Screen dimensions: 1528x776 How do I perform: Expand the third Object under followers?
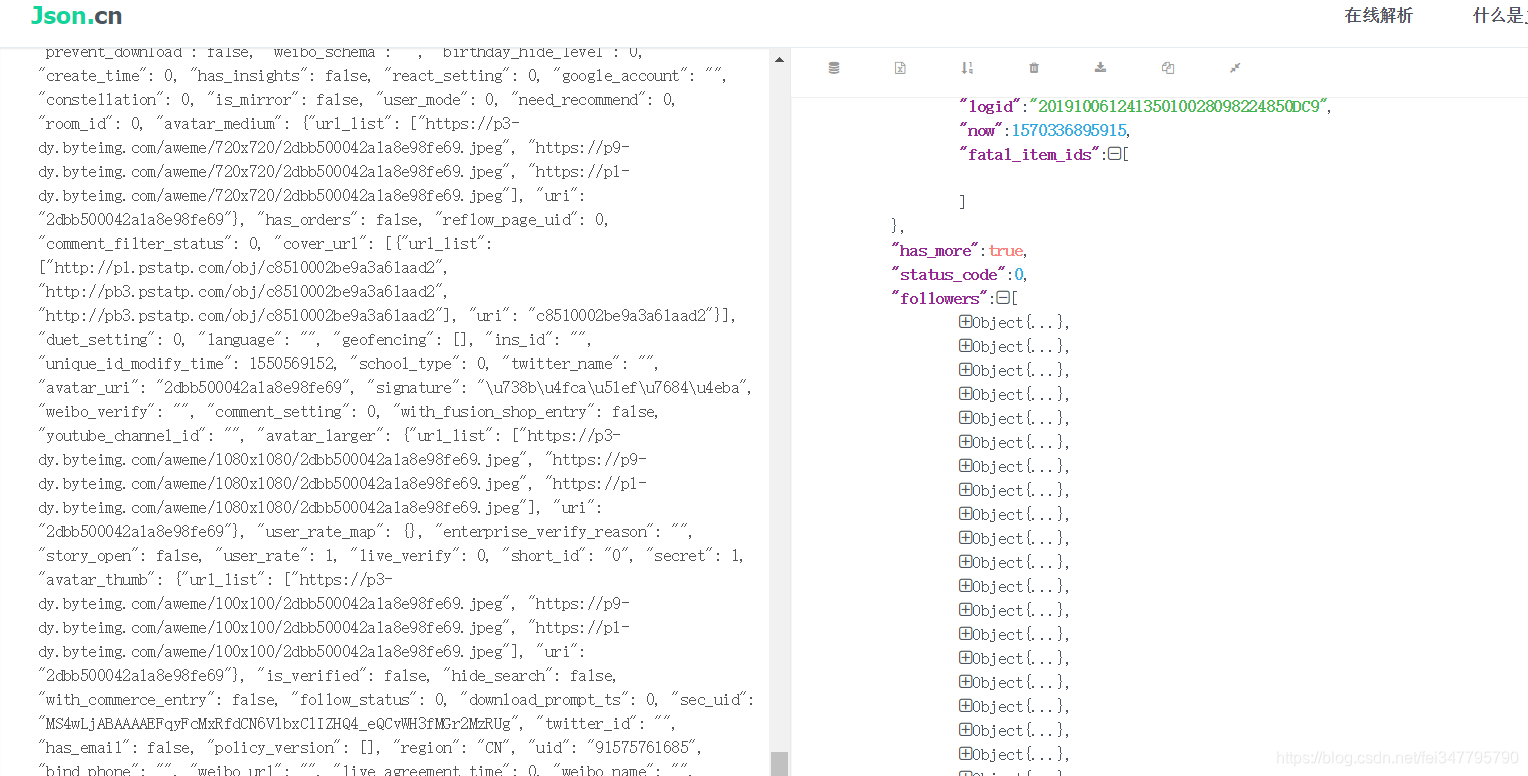tap(965, 370)
